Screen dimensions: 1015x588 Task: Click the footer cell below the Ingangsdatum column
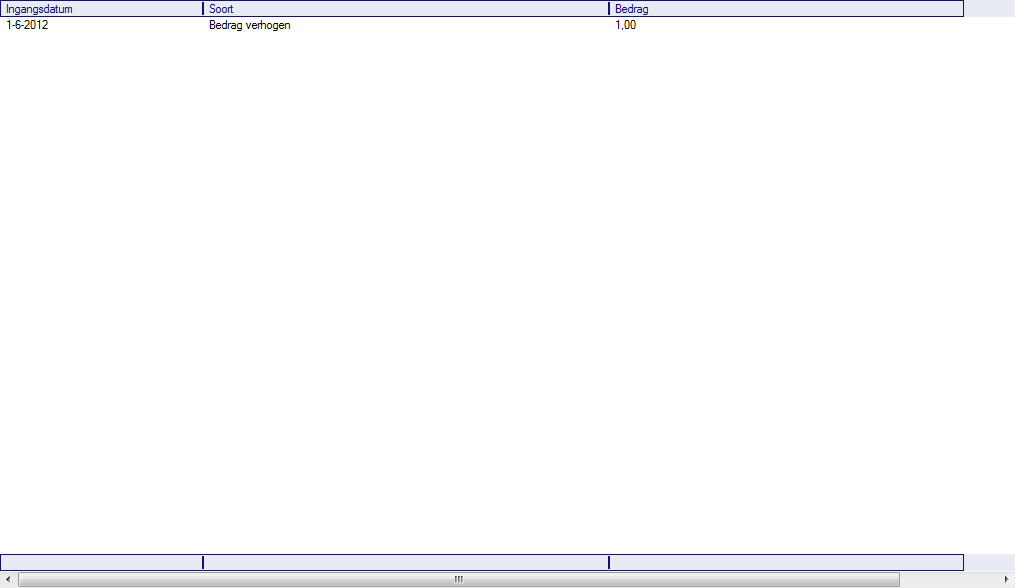coord(100,563)
